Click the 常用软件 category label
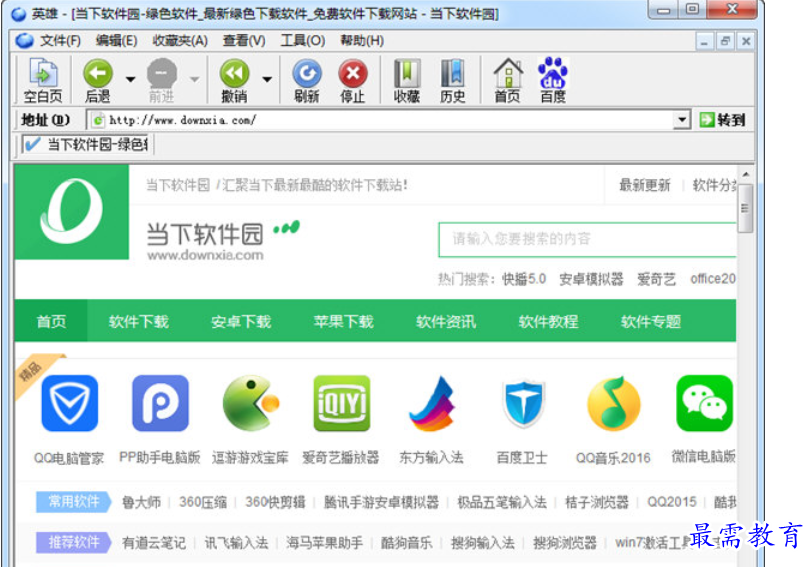This screenshot has width=811, height=567. (73, 501)
